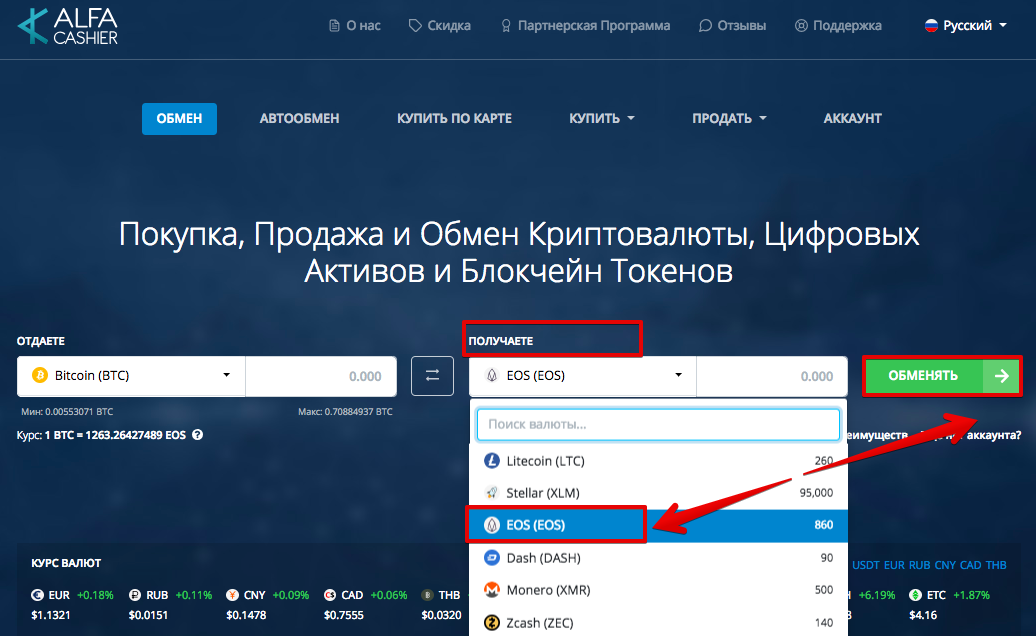This screenshot has width=1036, height=636.
Task: Switch rates to EUR filter
Action: point(894,565)
